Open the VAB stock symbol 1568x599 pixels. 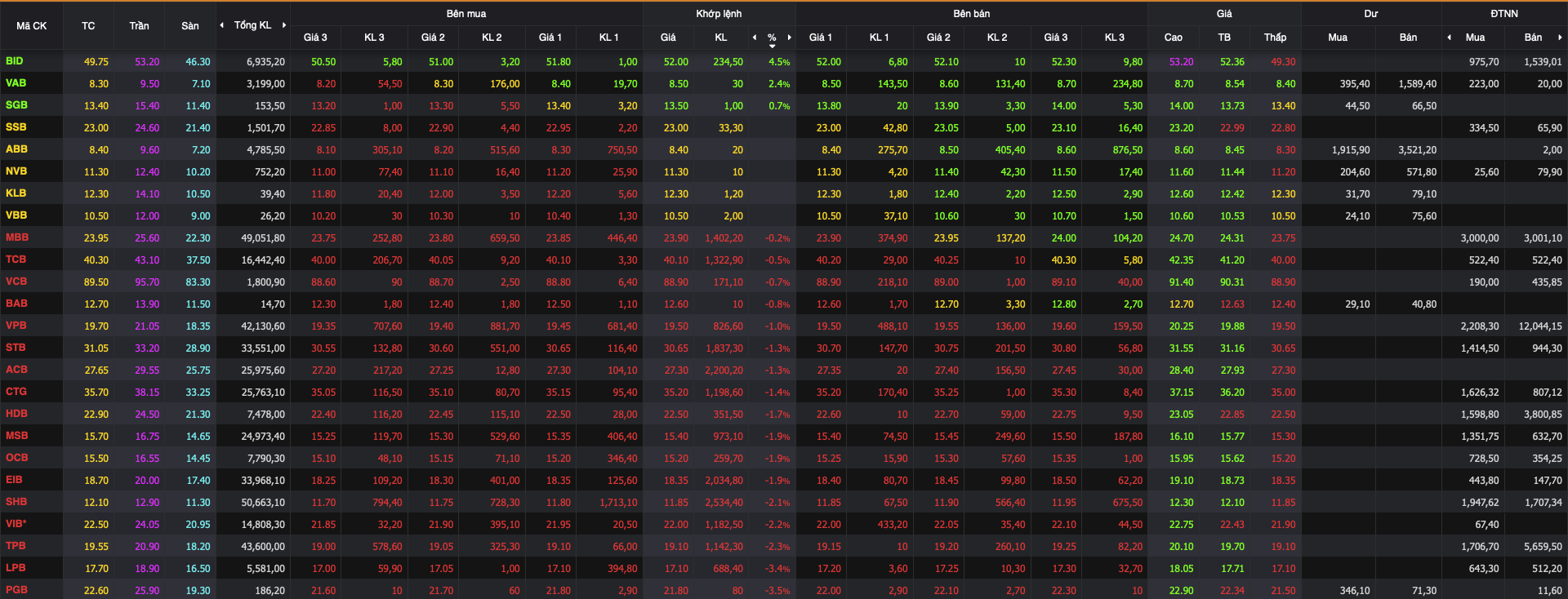(16, 83)
